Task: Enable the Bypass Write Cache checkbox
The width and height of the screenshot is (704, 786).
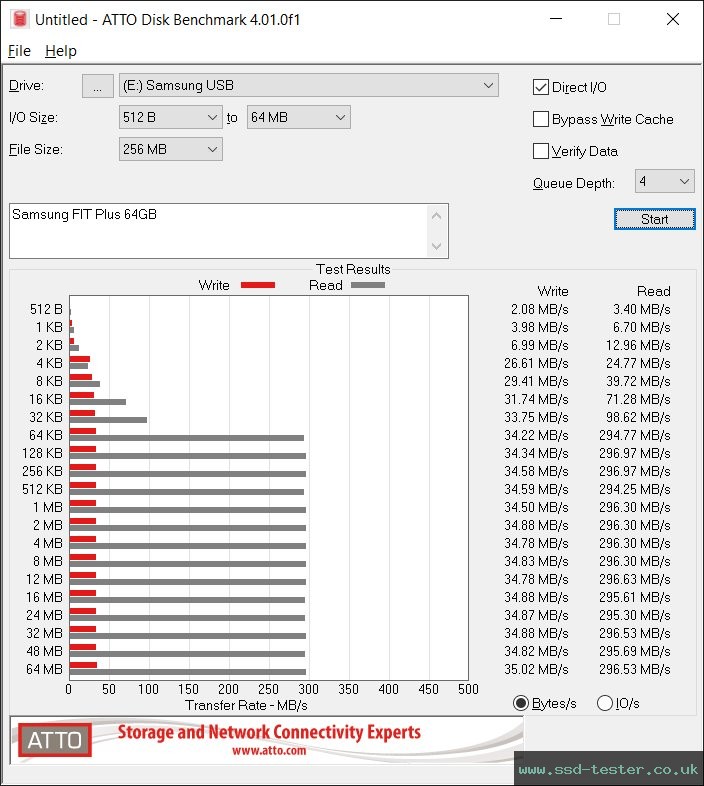Action: coord(541,119)
